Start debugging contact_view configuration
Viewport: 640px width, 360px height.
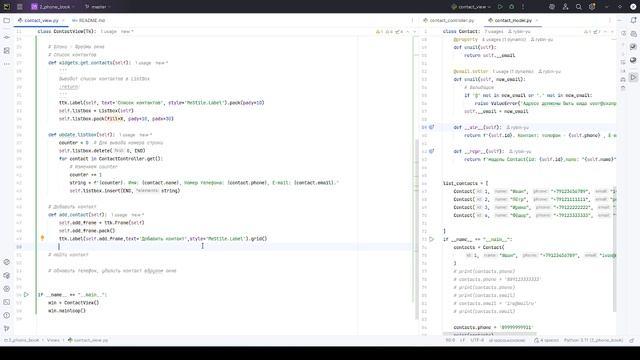point(511,7)
